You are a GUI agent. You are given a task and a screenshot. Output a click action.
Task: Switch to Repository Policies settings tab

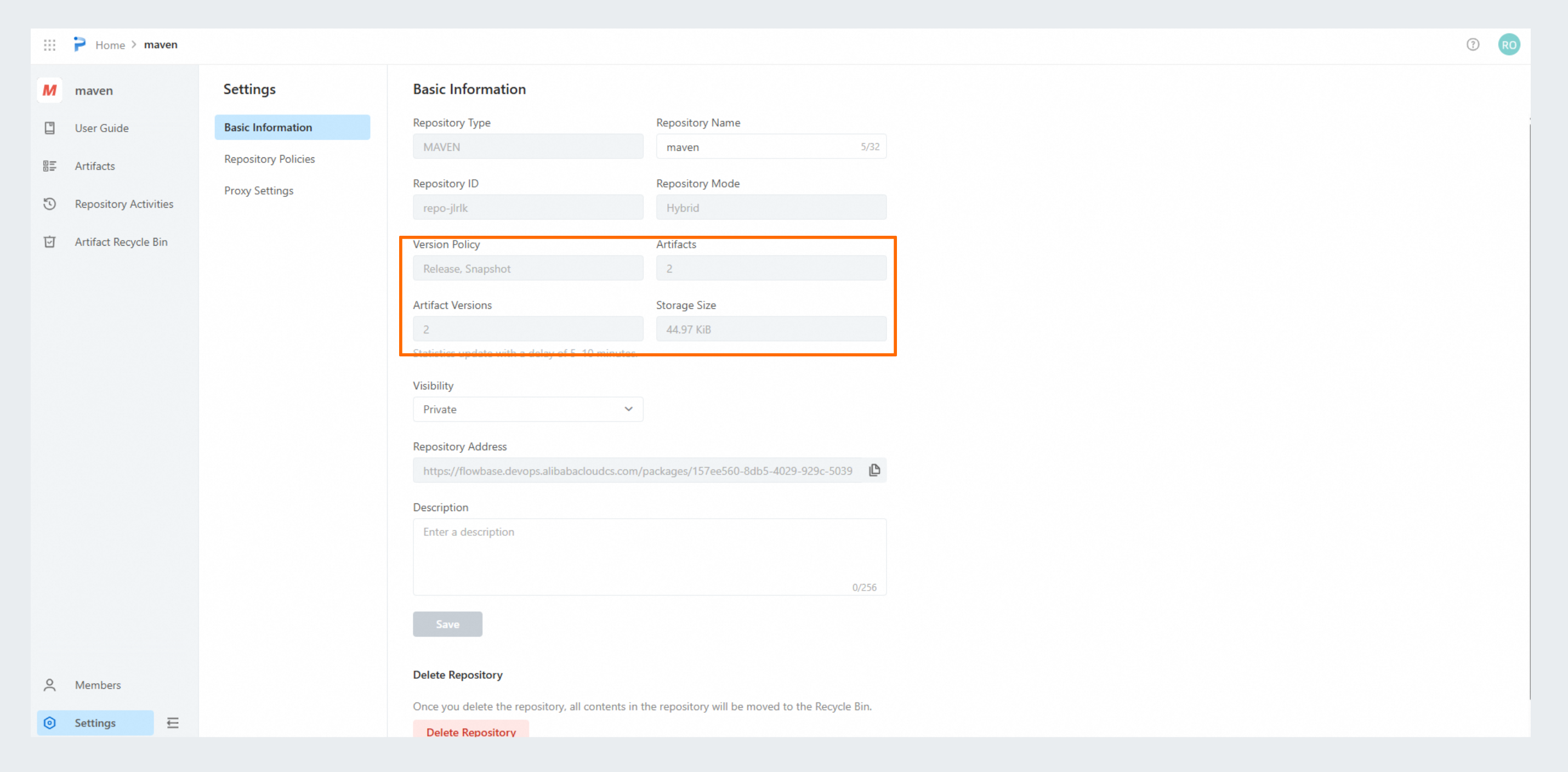click(x=269, y=159)
